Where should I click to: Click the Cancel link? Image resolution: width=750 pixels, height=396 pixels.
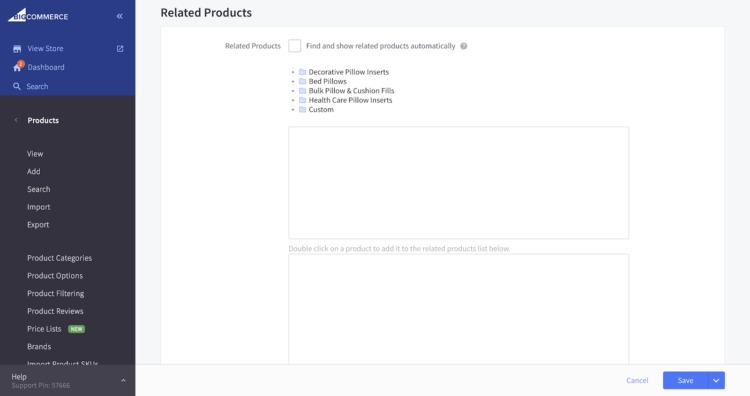click(x=637, y=381)
